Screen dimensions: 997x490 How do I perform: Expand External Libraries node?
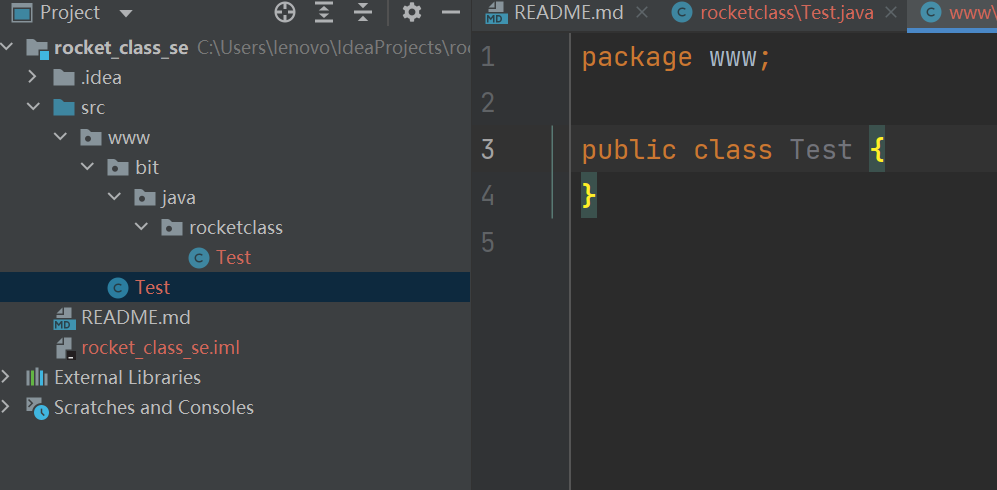click(x=5, y=377)
